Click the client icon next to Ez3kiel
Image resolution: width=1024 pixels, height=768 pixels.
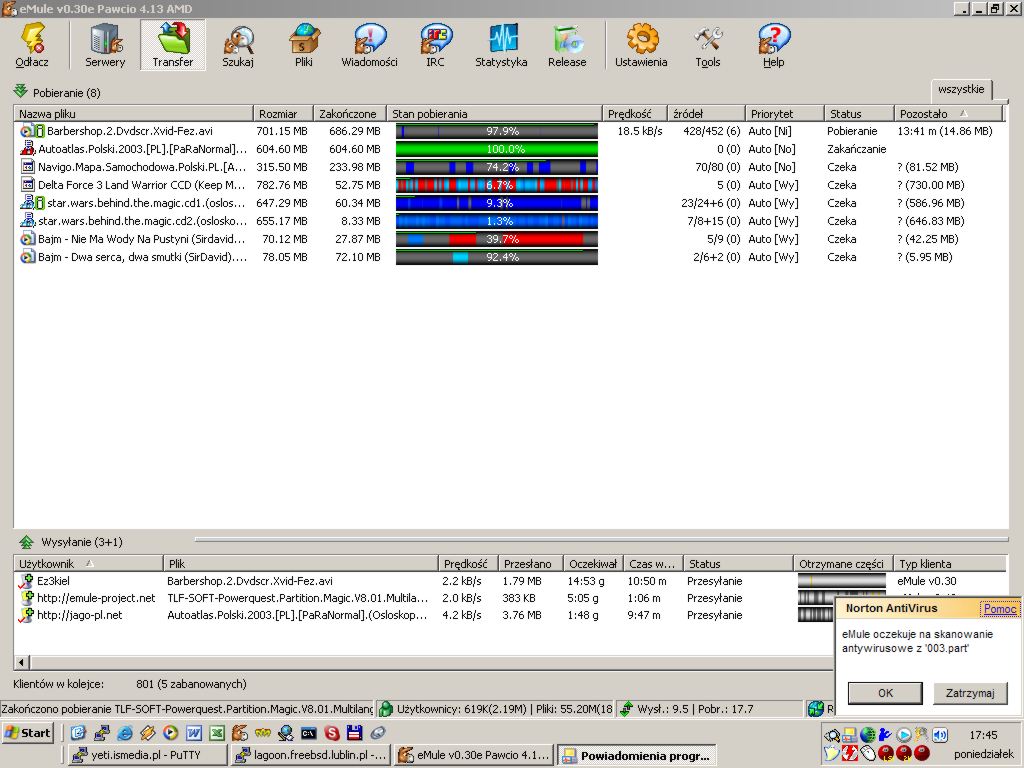[26, 581]
